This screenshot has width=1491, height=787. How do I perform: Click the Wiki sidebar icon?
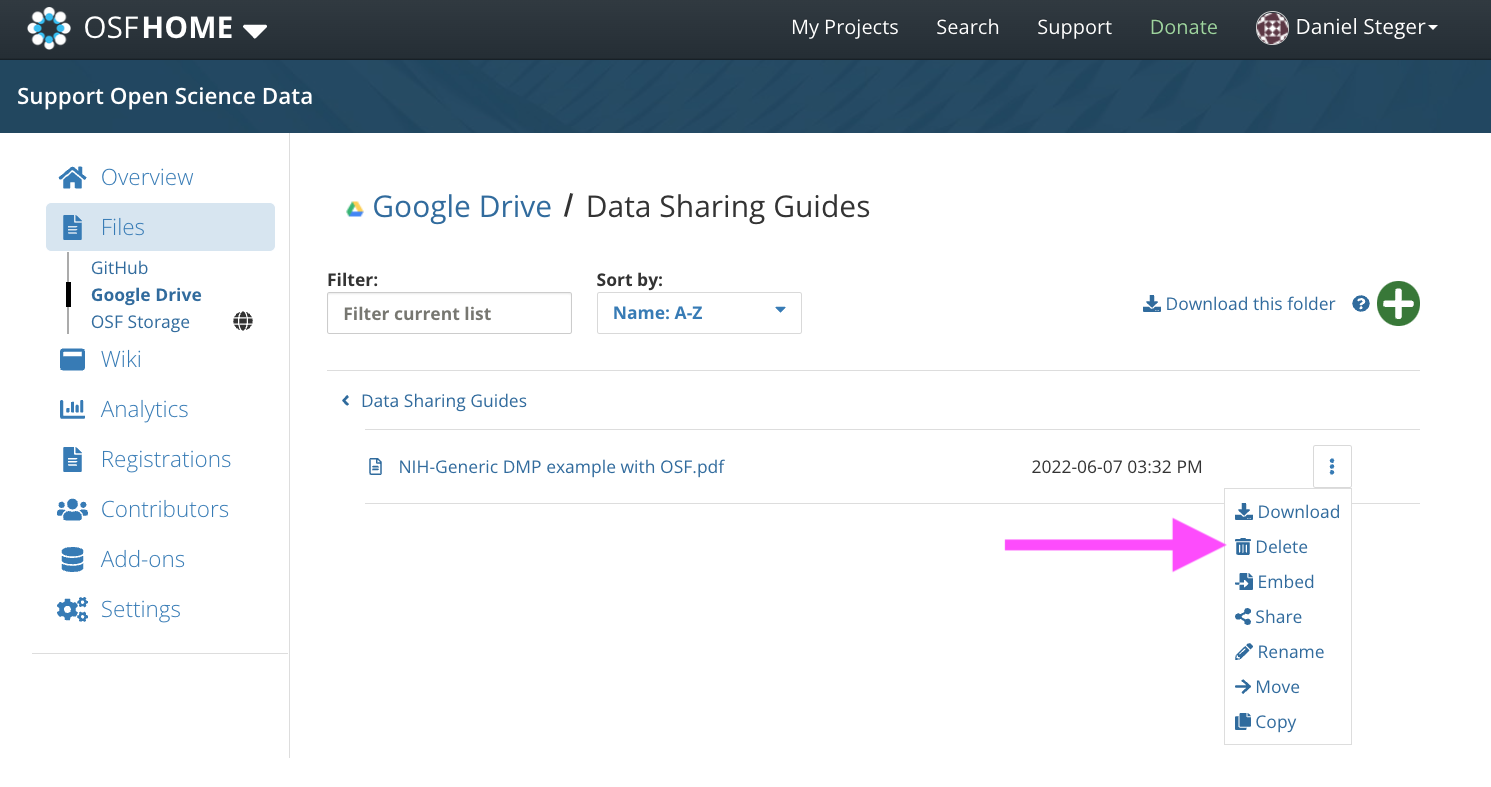(x=72, y=359)
